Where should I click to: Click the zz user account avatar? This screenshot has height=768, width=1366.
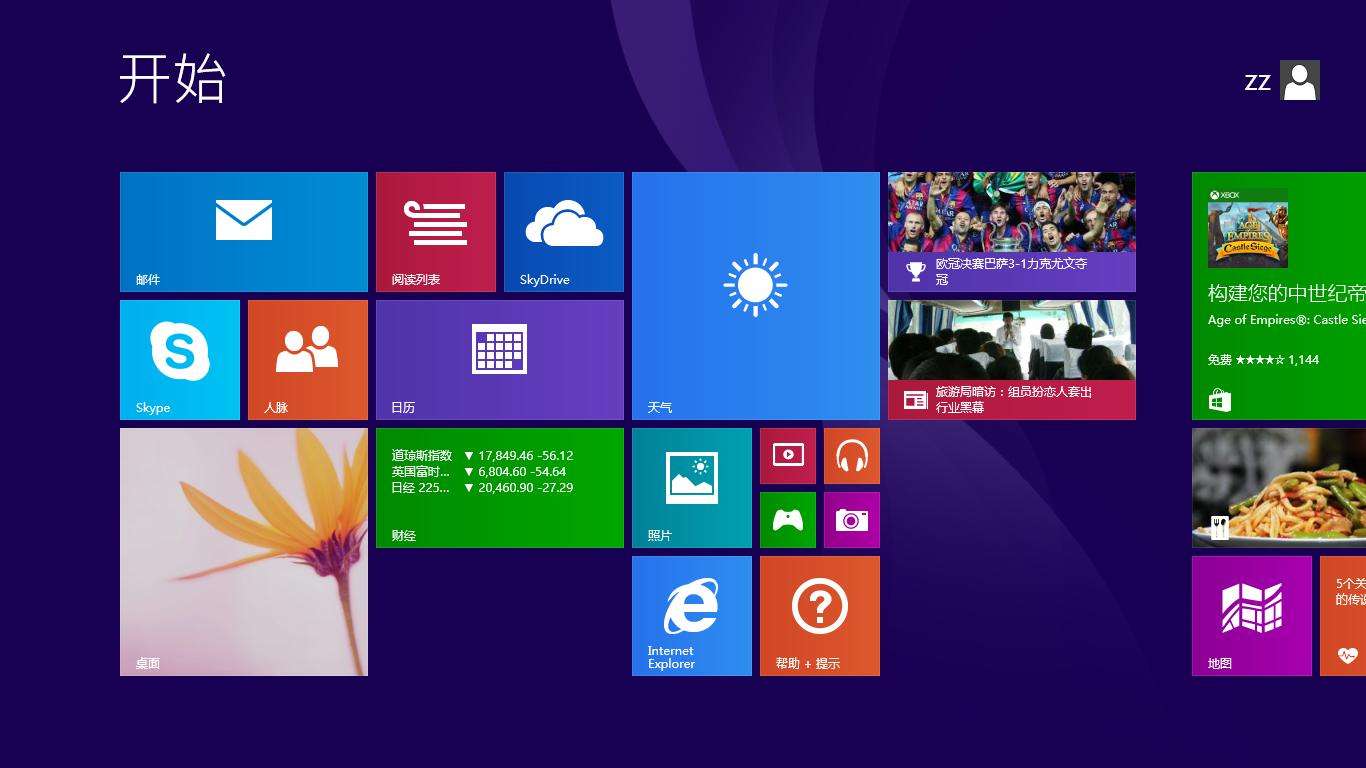(1299, 80)
